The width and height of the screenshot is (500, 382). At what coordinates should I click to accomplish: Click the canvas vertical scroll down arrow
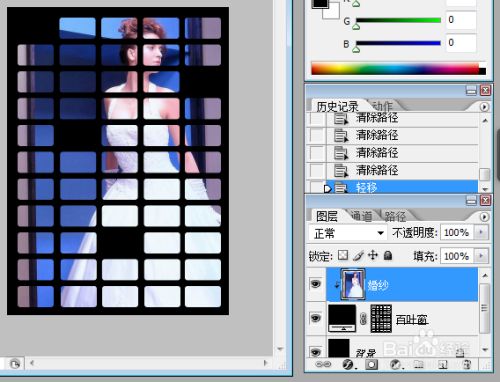pyautogui.click(x=280, y=349)
